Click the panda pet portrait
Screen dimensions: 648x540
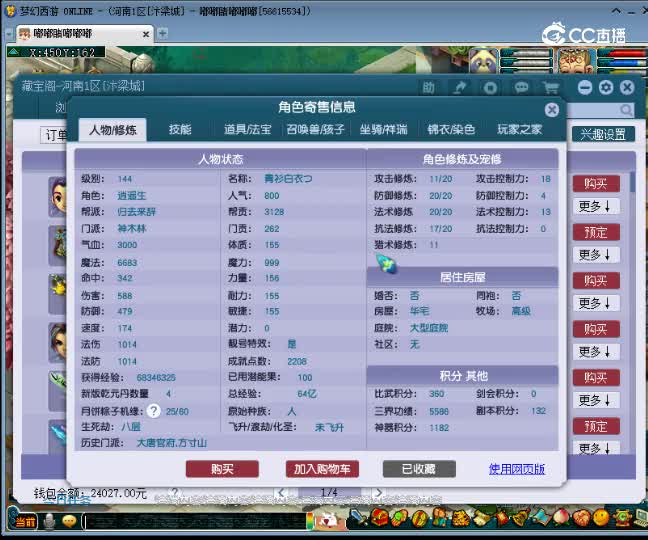[x=483, y=61]
